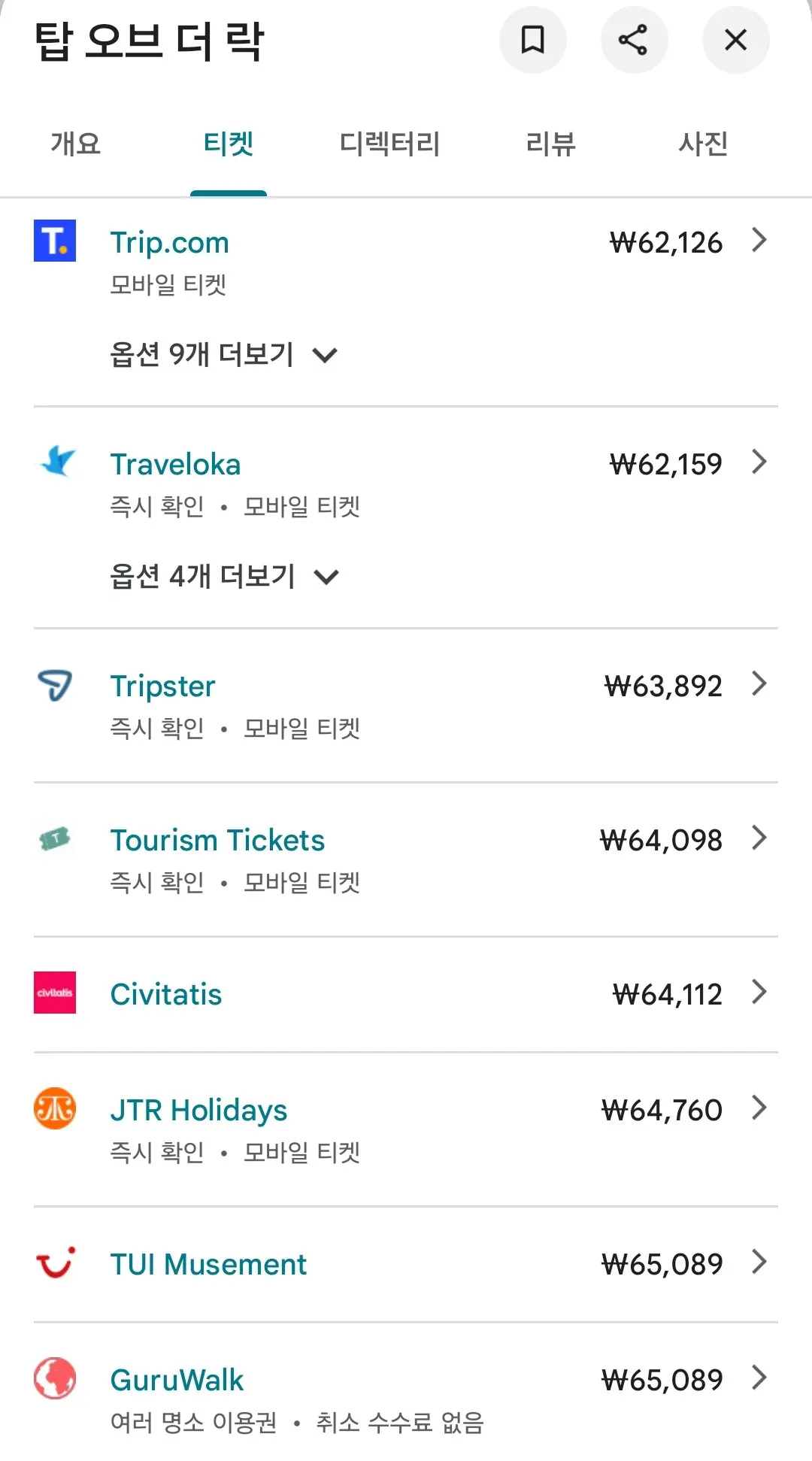Switch to the 리뷰 tab
Viewport: 812px width, 1461px height.
pyautogui.click(x=550, y=144)
